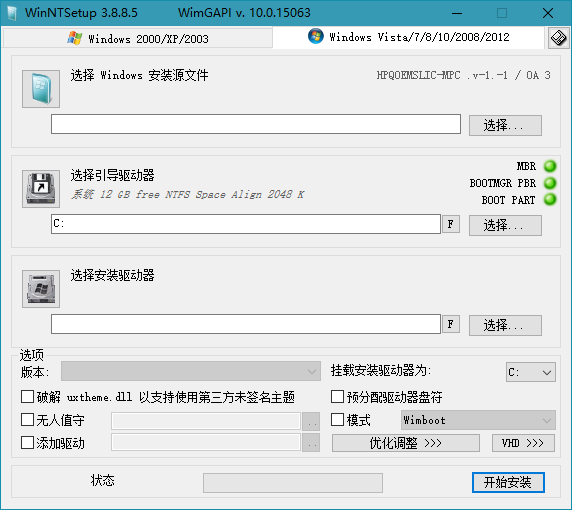Click the boot drive floppy disk icon
The height and width of the screenshot is (510, 572).
pos(41,189)
